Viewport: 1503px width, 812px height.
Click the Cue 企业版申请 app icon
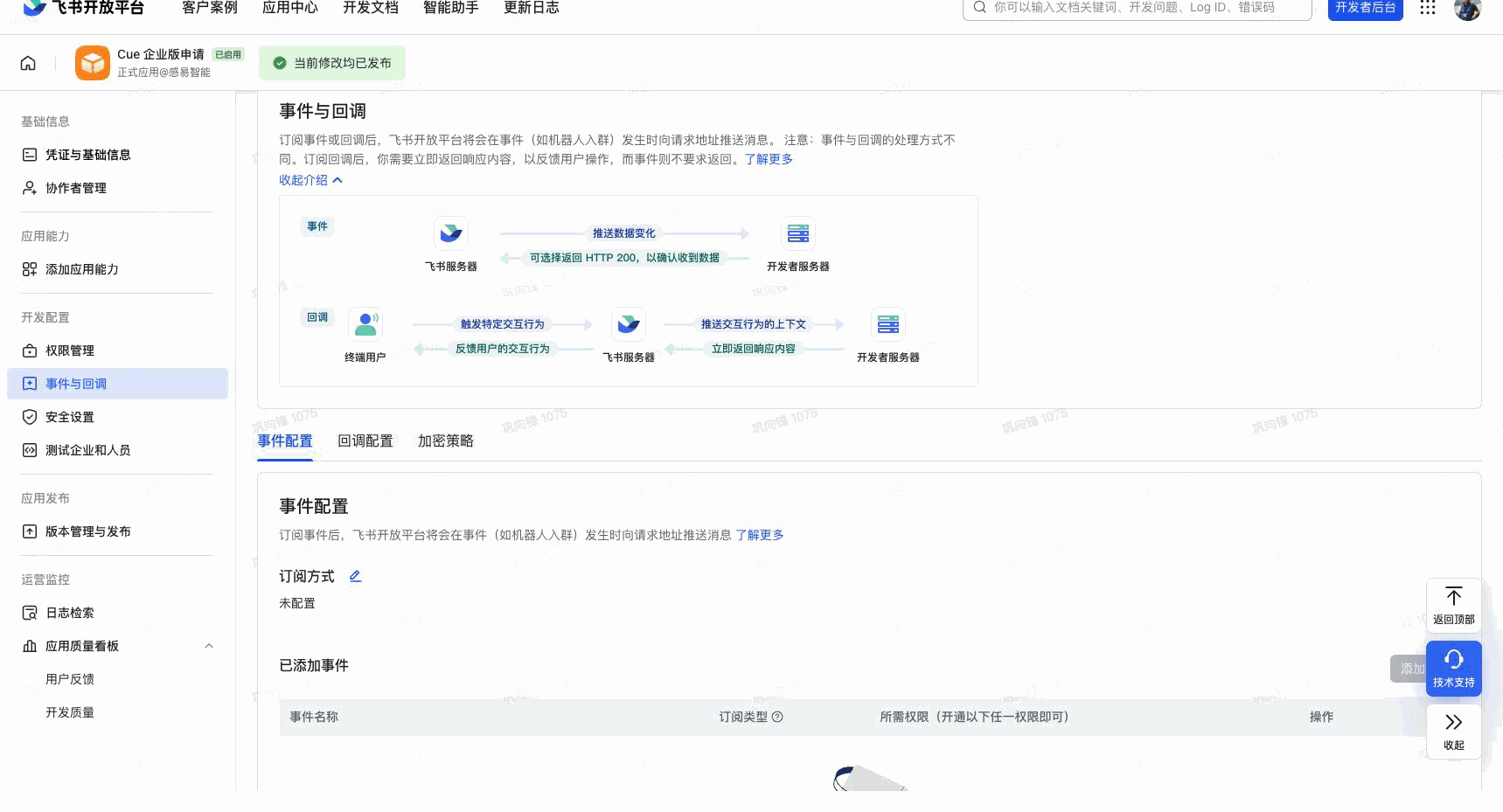coord(93,63)
